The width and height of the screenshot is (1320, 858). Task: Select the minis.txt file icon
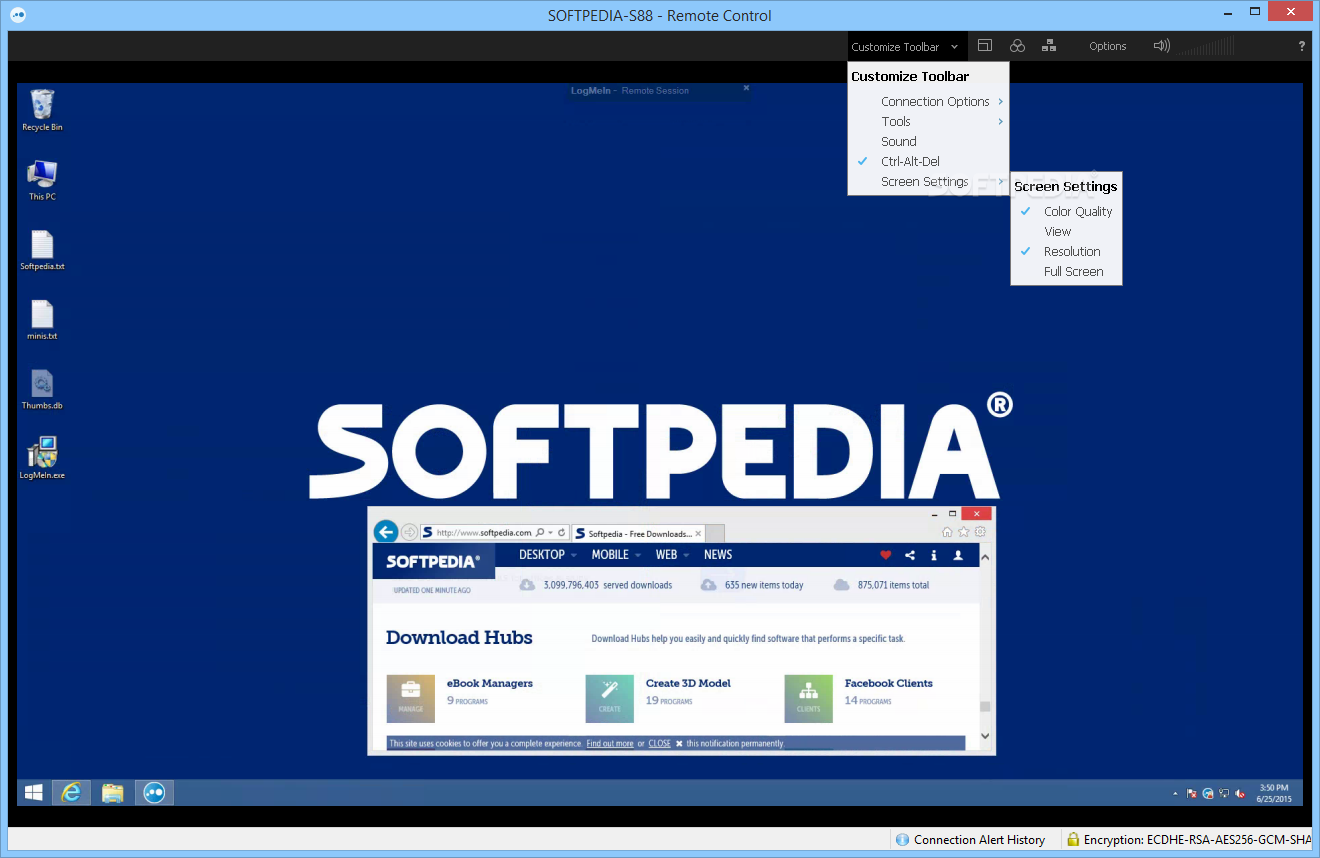(42, 320)
